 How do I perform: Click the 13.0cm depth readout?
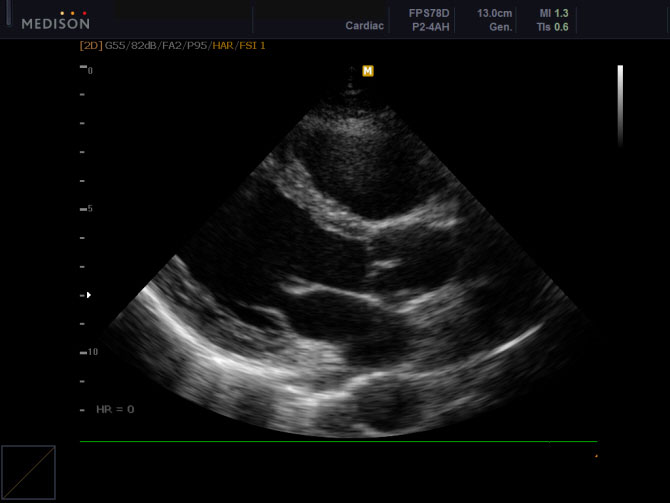click(x=494, y=13)
